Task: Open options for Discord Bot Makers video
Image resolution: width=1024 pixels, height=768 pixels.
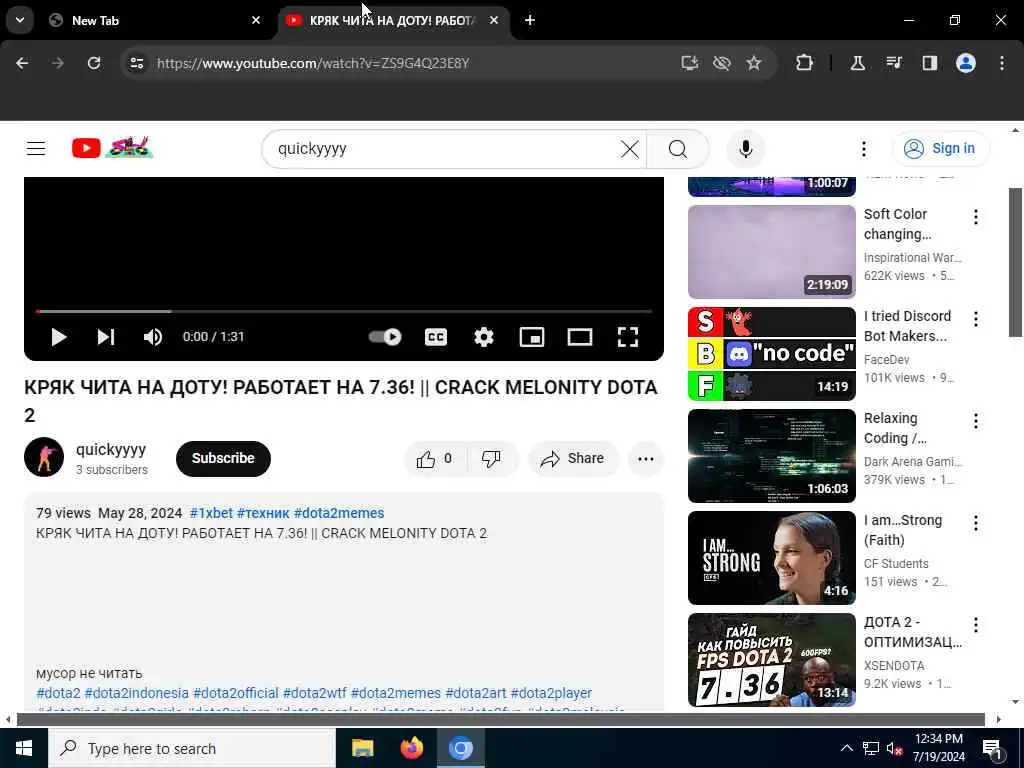Action: (x=976, y=319)
